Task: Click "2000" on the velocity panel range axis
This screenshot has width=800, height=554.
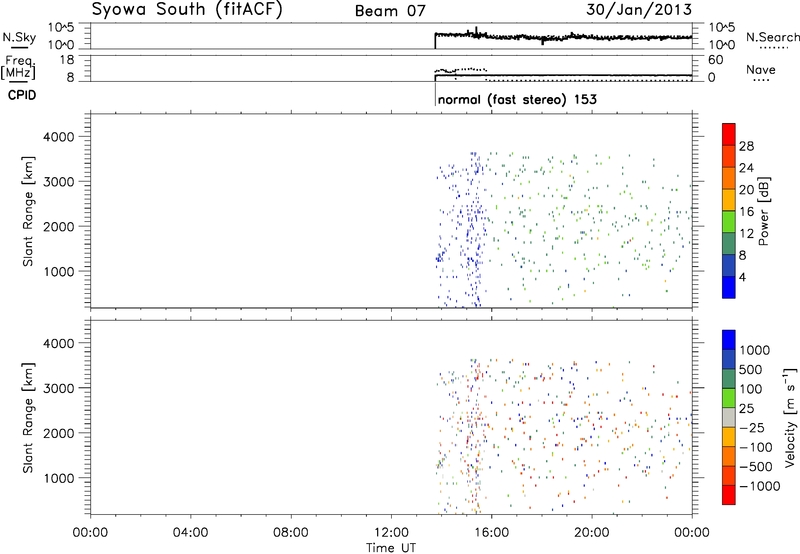Action: [x=59, y=433]
